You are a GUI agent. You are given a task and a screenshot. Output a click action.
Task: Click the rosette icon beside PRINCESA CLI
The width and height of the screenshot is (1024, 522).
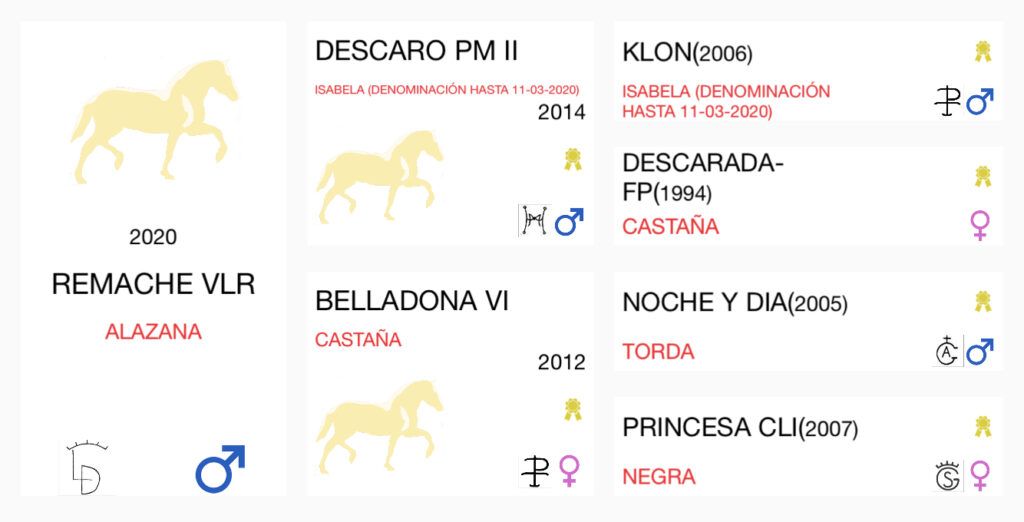click(983, 427)
